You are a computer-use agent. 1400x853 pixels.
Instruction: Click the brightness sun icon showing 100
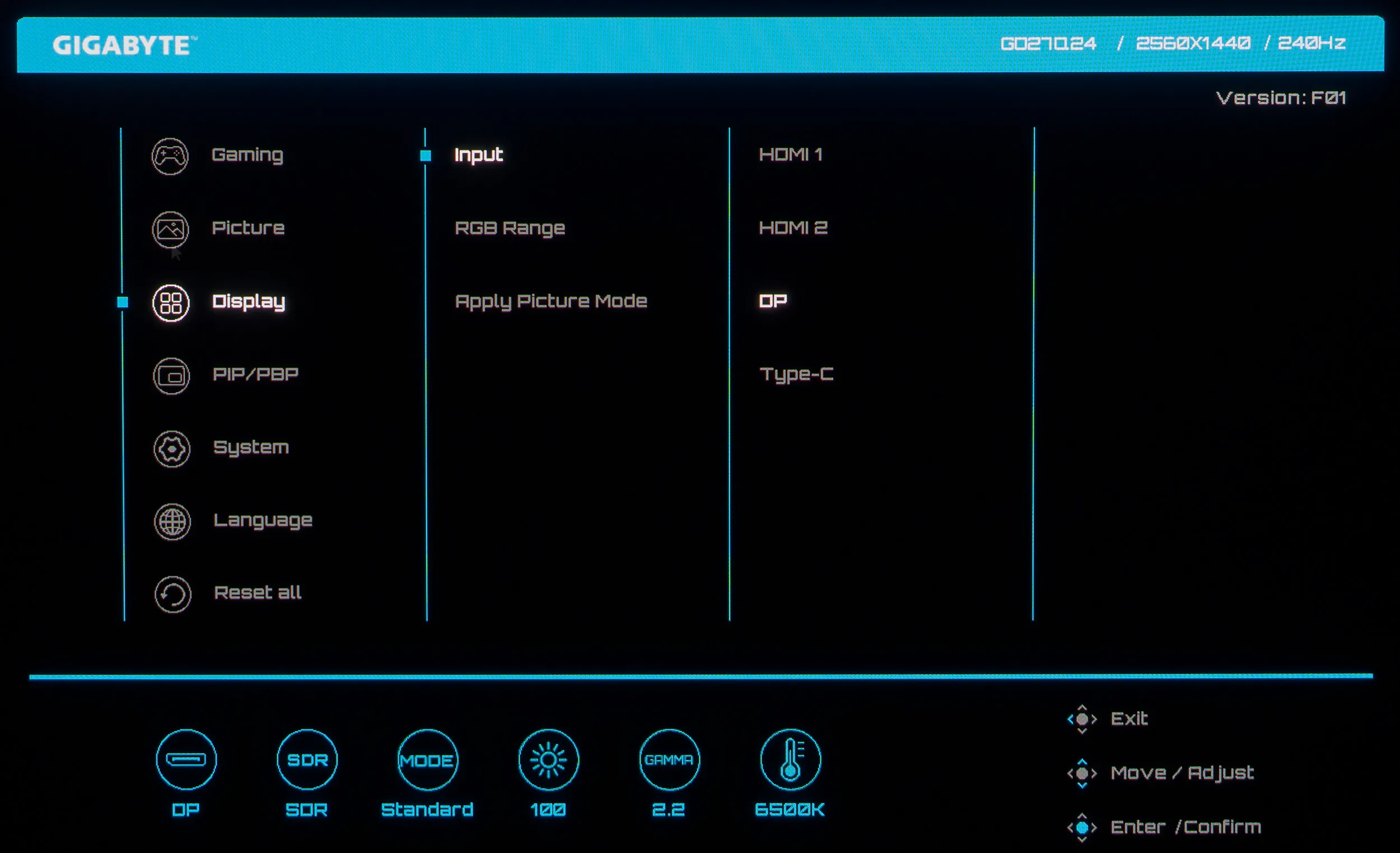click(x=548, y=759)
